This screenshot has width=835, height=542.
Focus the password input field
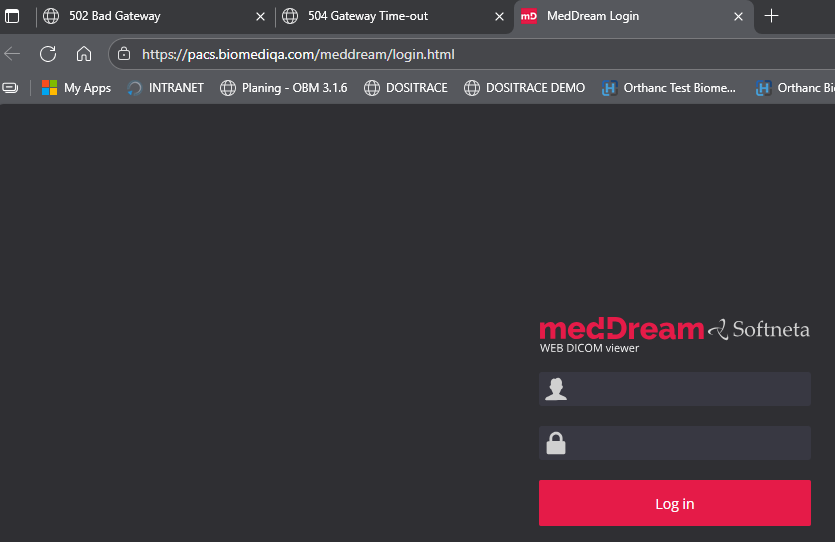690,443
